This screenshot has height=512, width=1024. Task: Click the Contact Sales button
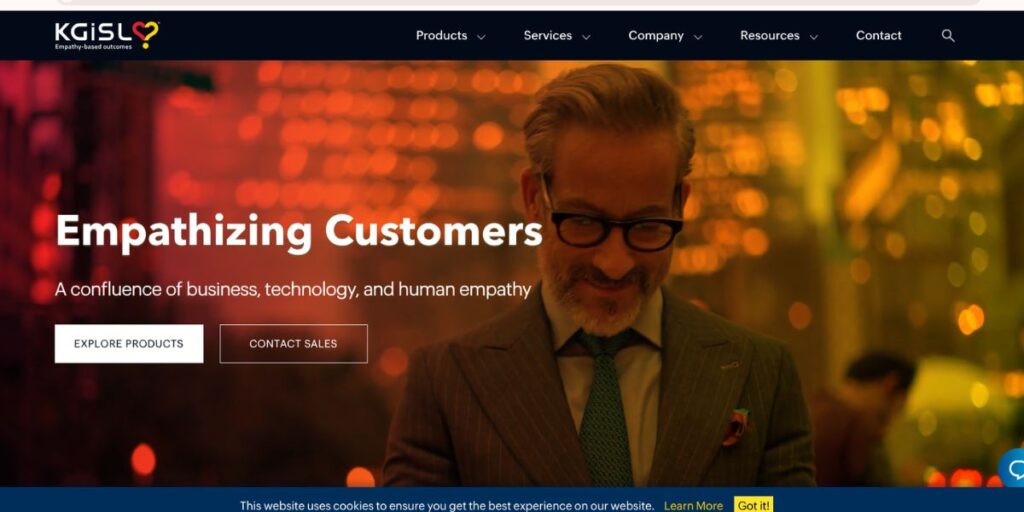click(293, 344)
